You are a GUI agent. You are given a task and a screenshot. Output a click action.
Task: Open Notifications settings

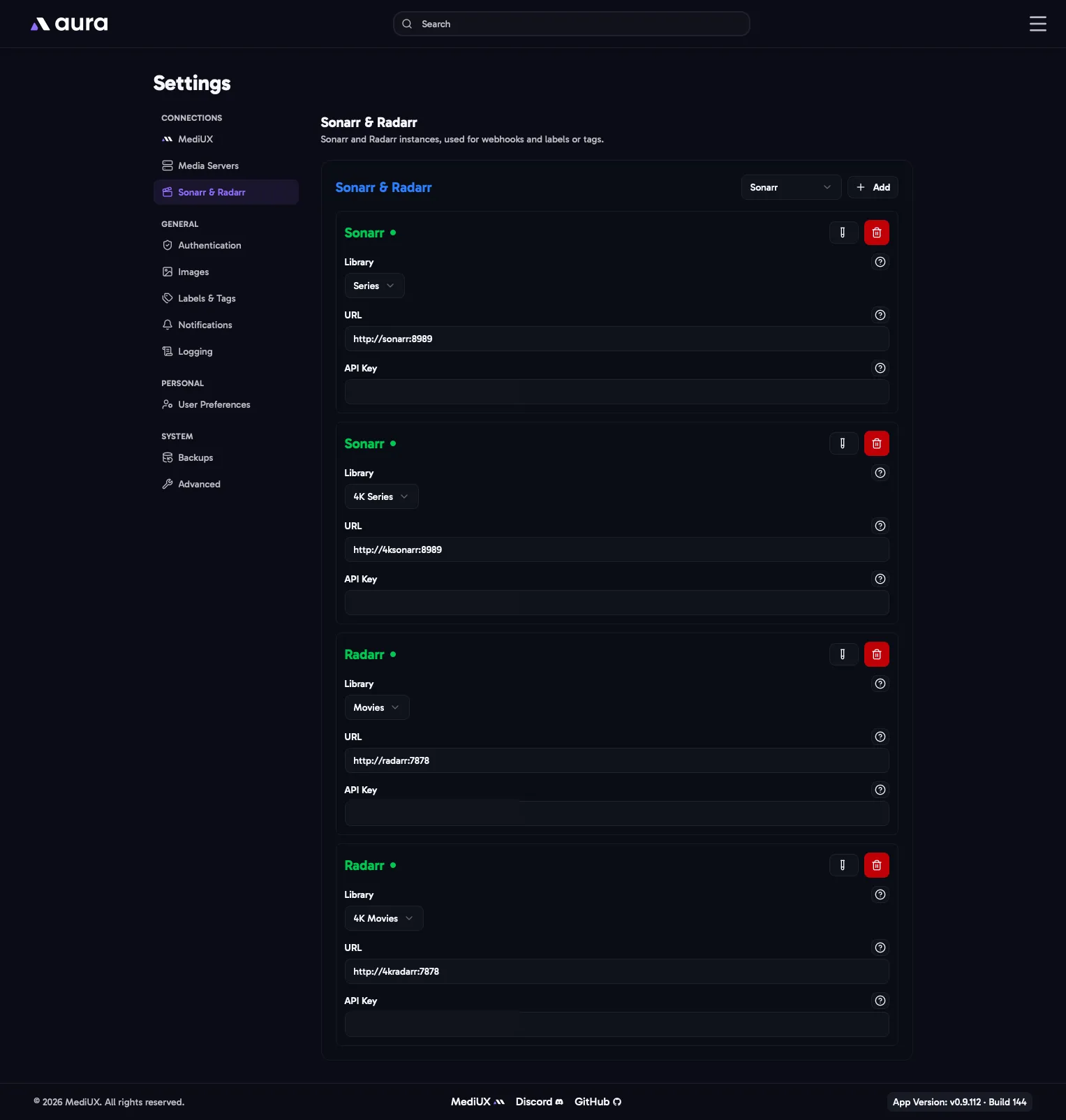click(225, 325)
